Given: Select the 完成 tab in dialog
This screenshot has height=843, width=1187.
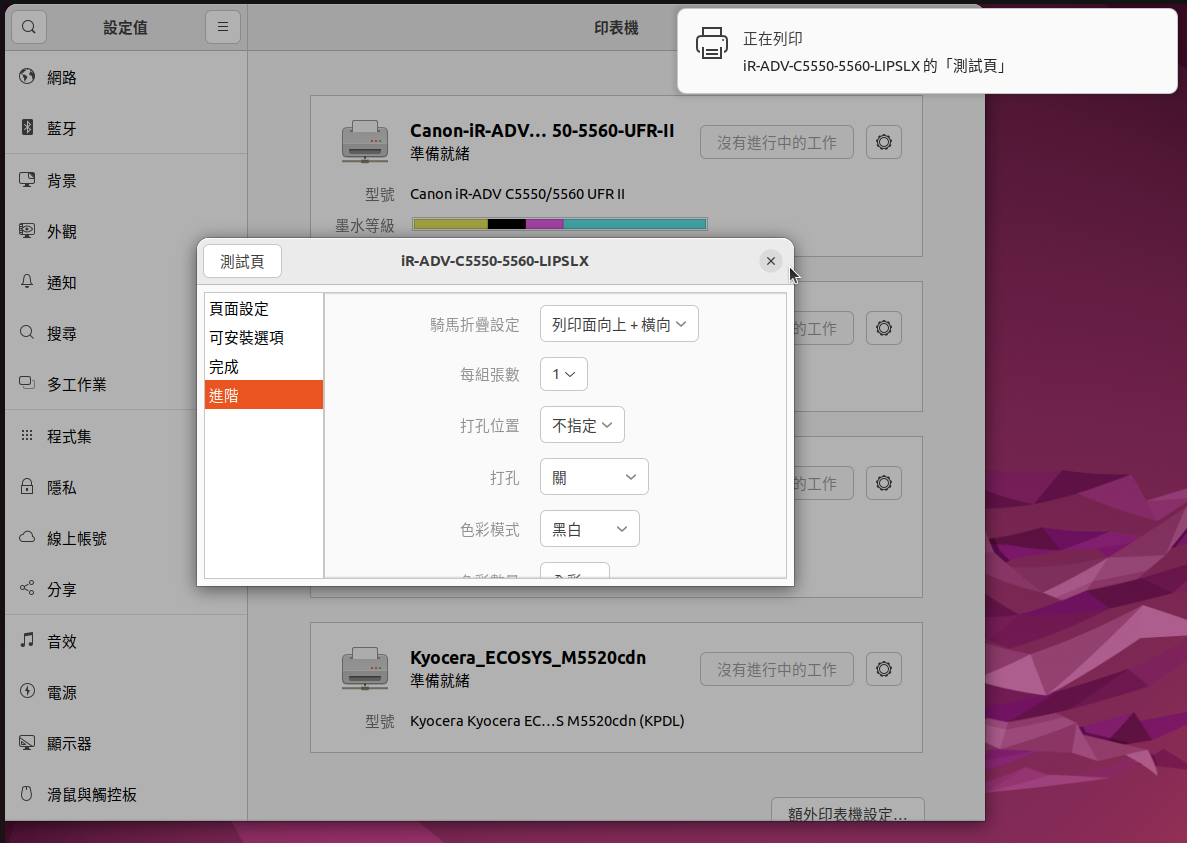Looking at the screenshot, I should click(x=263, y=366).
